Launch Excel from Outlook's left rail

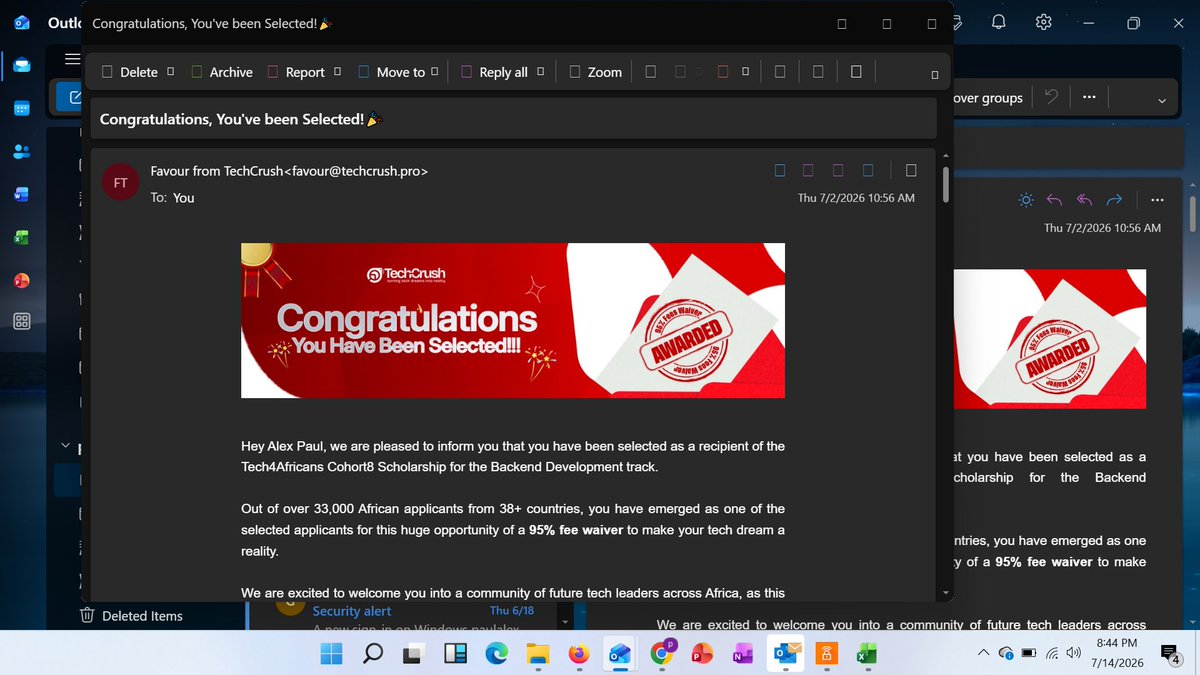point(22,238)
